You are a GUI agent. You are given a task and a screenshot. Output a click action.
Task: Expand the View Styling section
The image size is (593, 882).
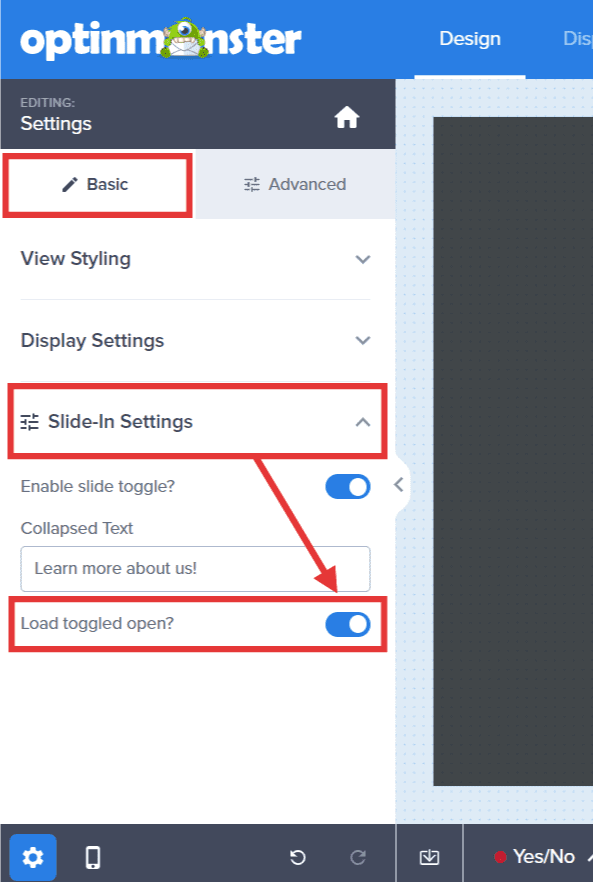[195, 259]
